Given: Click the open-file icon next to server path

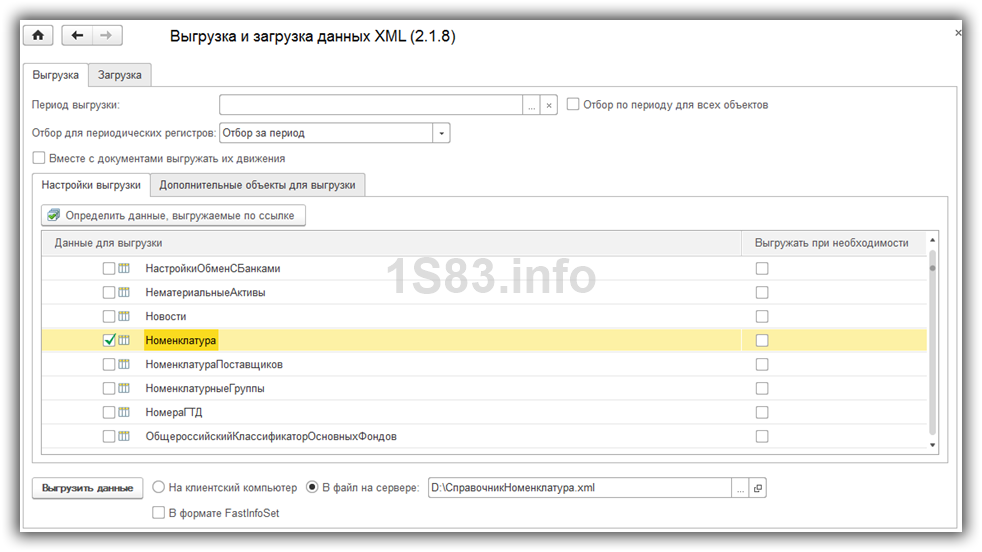Looking at the screenshot, I should click(758, 488).
